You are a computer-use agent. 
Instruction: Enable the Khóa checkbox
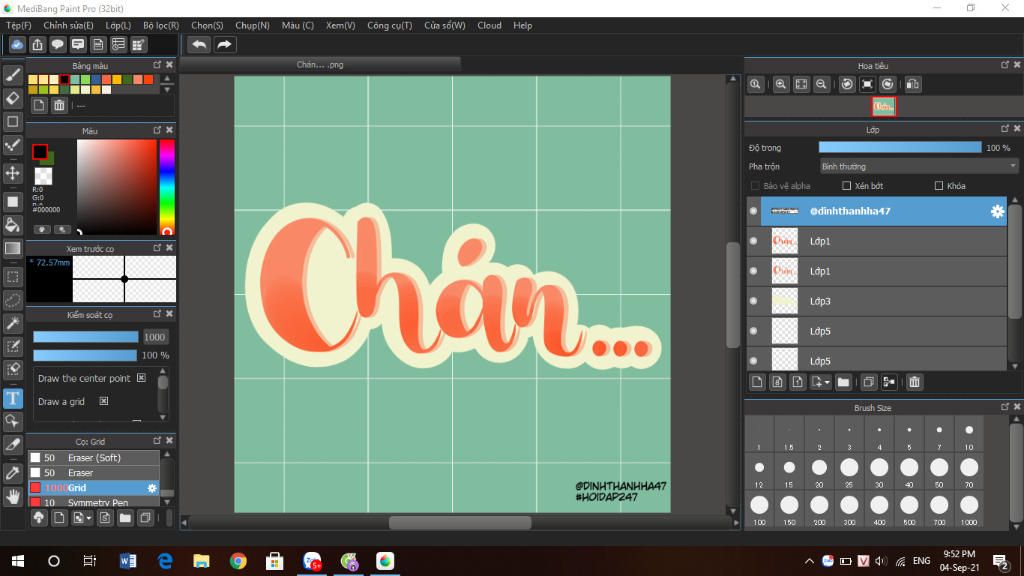(x=938, y=186)
